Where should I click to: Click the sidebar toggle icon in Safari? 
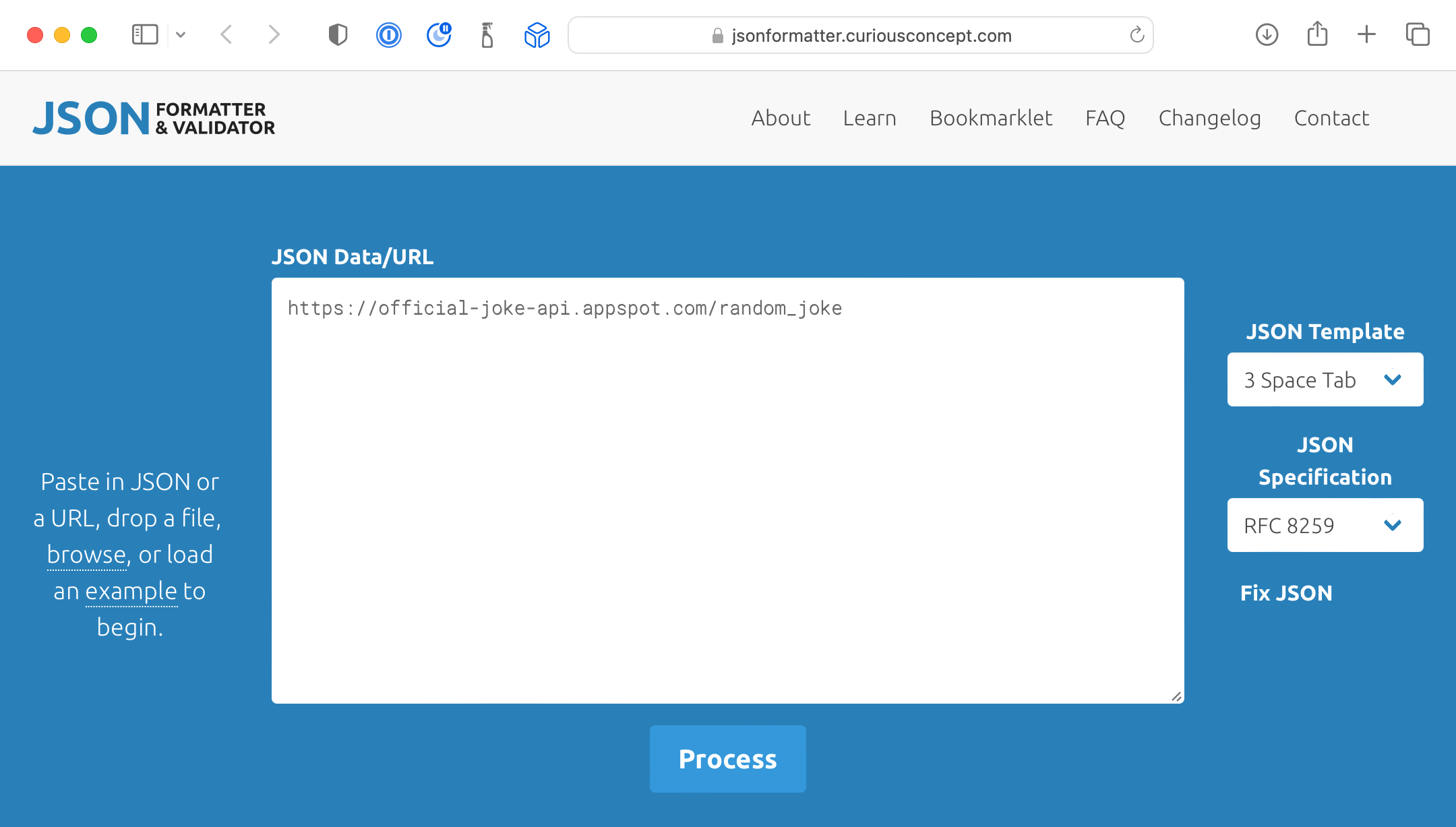[144, 34]
